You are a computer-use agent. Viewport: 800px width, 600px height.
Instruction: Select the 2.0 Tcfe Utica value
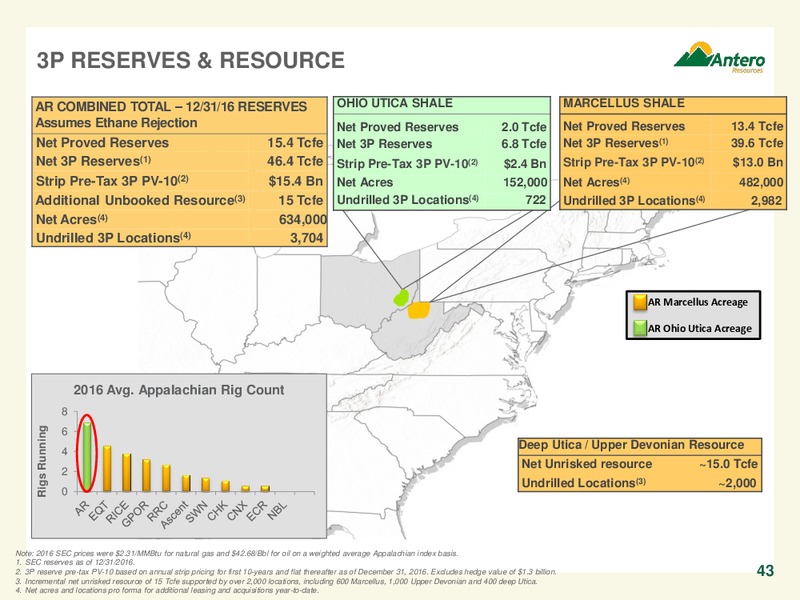pyautogui.click(x=523, y=127)
